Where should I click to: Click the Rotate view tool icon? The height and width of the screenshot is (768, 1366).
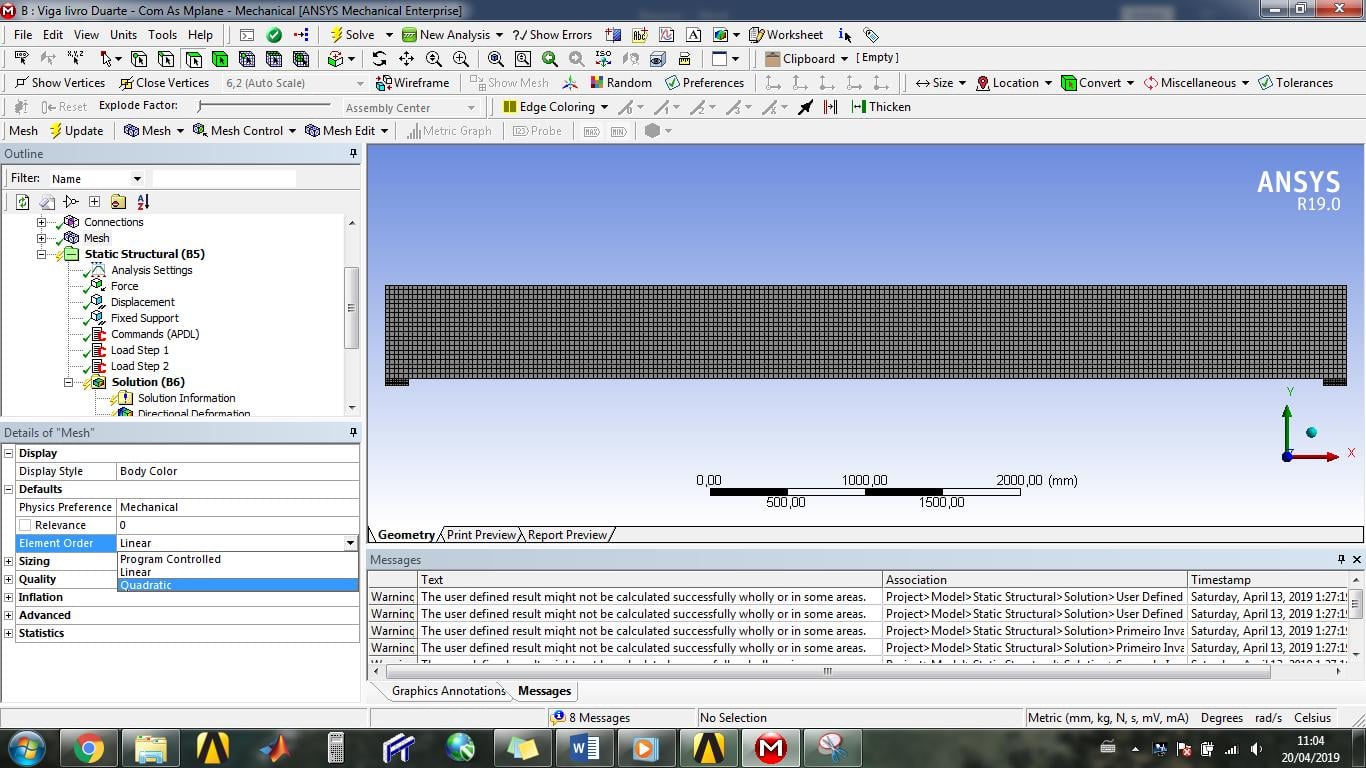pyautogui.click(x=379, y=59)
